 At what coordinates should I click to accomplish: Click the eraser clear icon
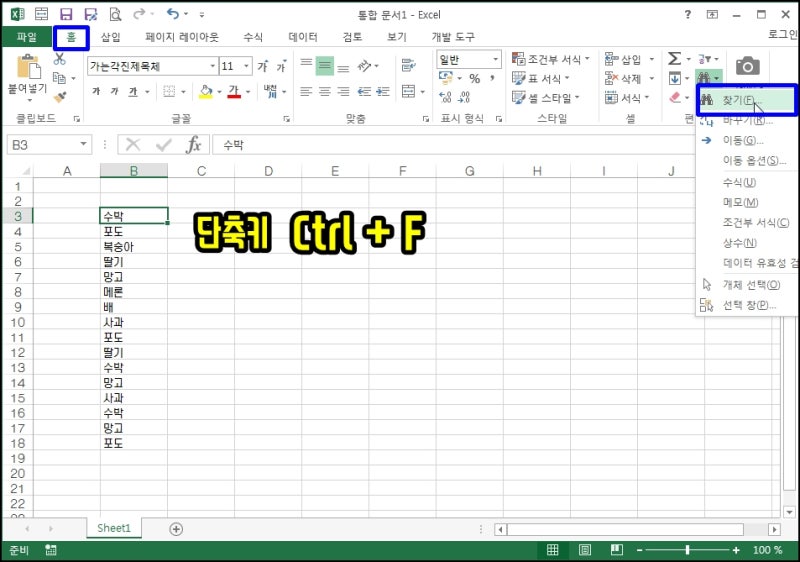point(674,97)
